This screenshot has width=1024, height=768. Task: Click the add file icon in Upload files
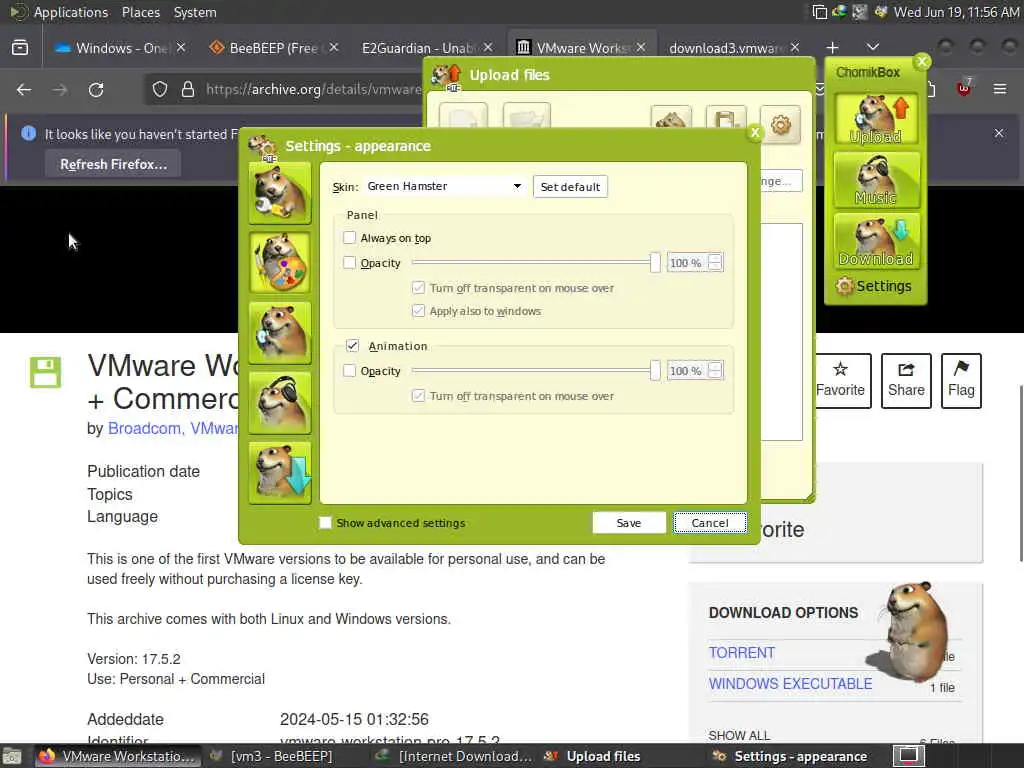(x=463, y=116)
